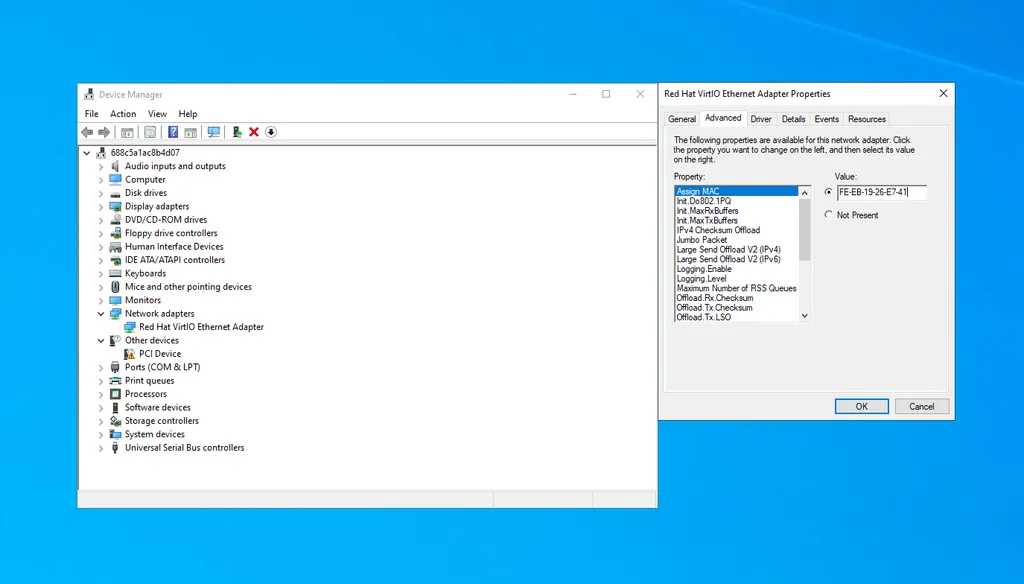This screenshot has width=1024, height=584.
Task: Expand the Software devices category
Action: (101, 408)
